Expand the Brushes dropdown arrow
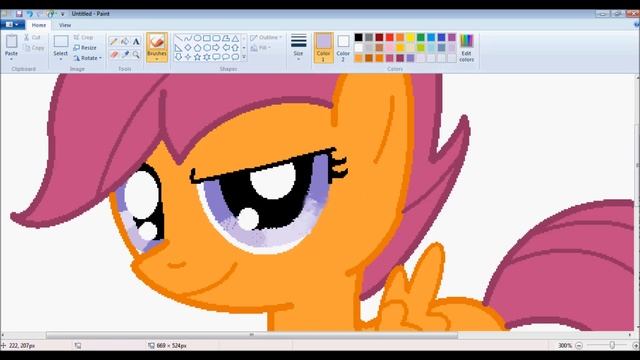 click(157, 60)
